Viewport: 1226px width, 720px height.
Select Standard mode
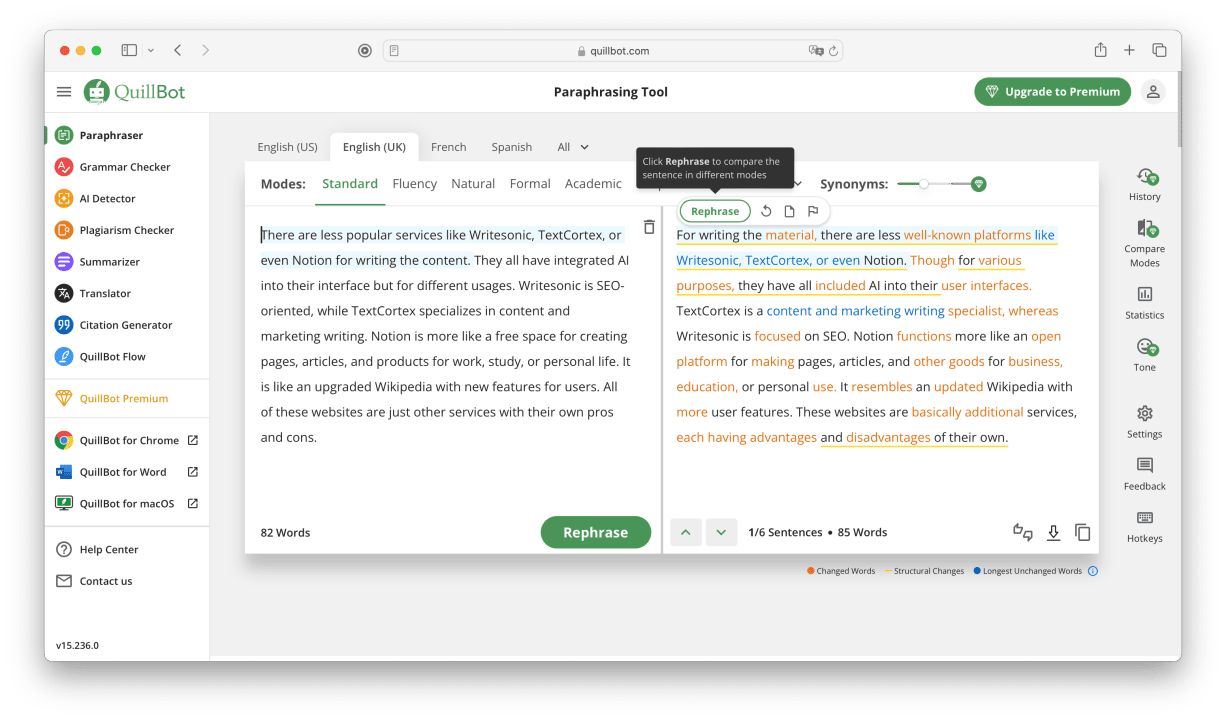[350, 184]
